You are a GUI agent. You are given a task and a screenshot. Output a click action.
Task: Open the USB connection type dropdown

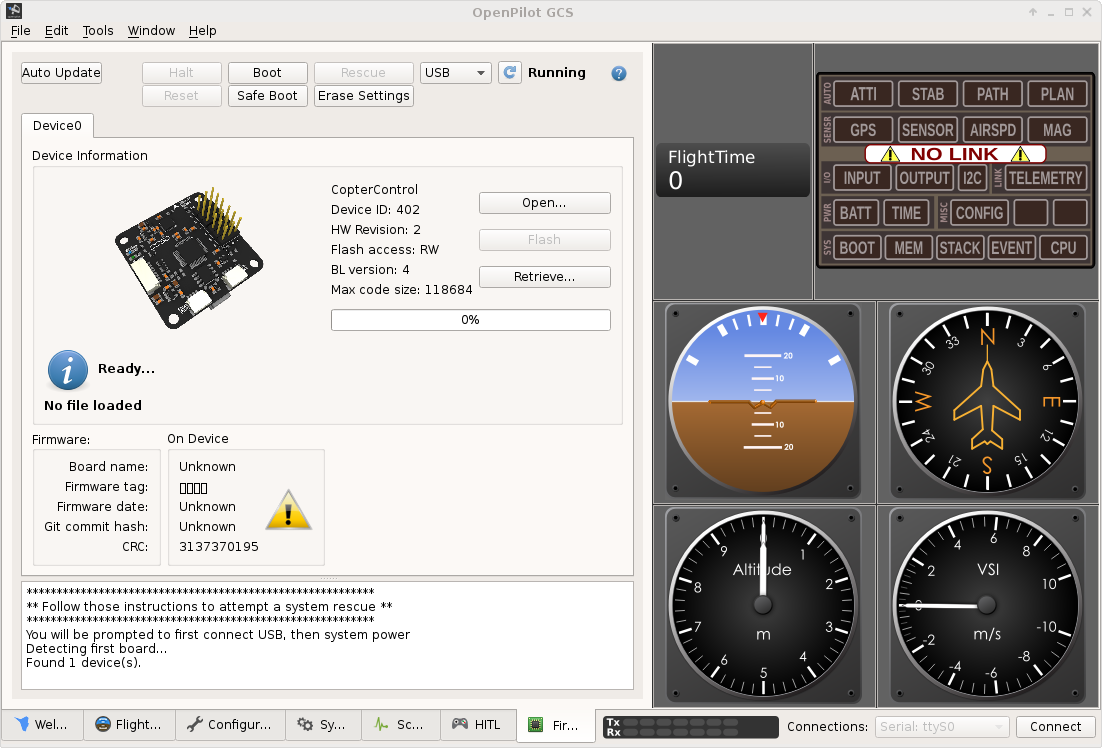(455, 72)
